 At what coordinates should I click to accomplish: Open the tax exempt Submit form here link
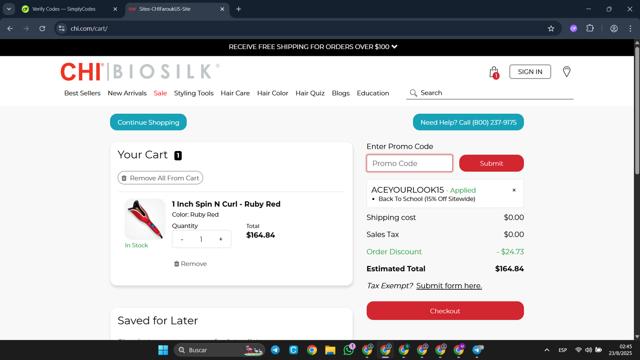pos(449,286)
